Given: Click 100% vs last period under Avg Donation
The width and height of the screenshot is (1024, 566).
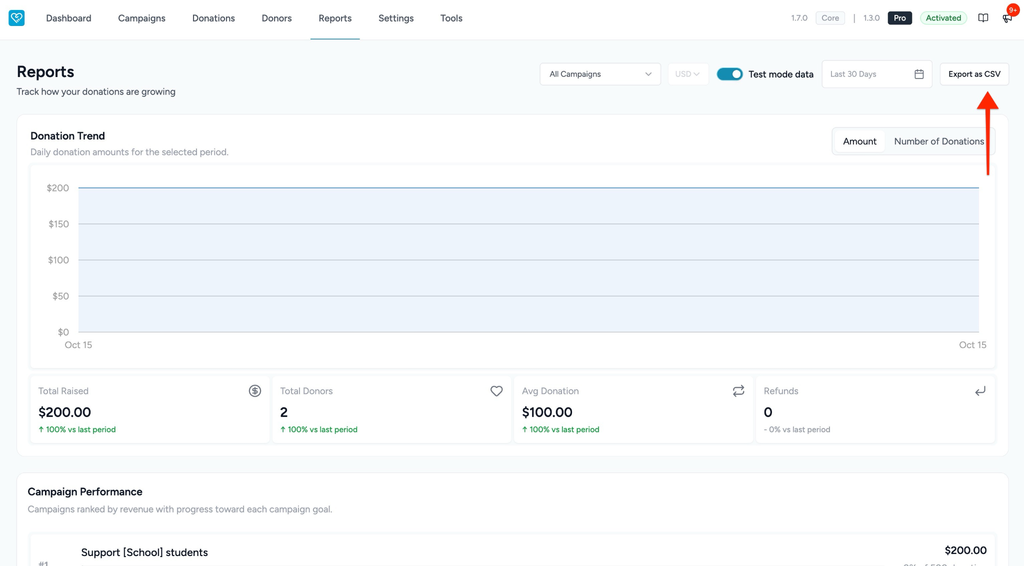Looking at the screenshot, I should point(560,430).
